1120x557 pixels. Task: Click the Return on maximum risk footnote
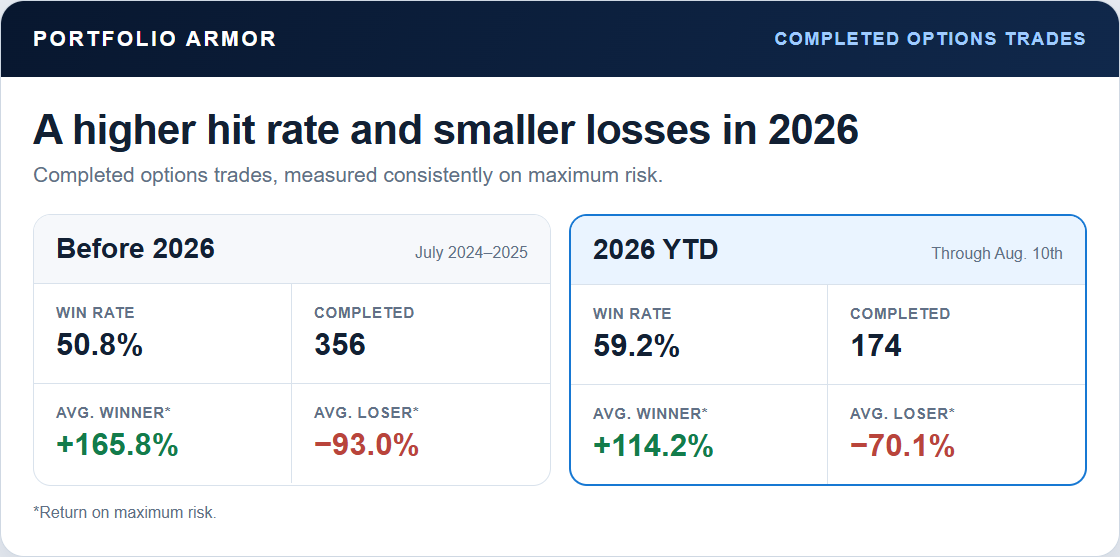coord(124,512)
